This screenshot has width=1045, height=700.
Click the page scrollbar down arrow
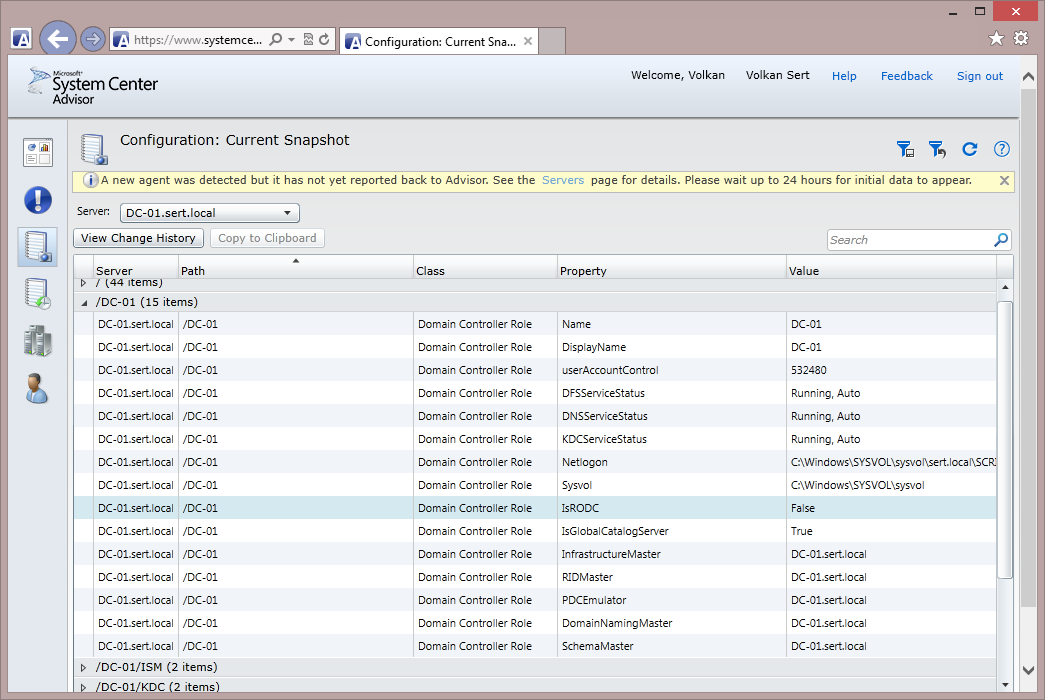pos(1028,670)
